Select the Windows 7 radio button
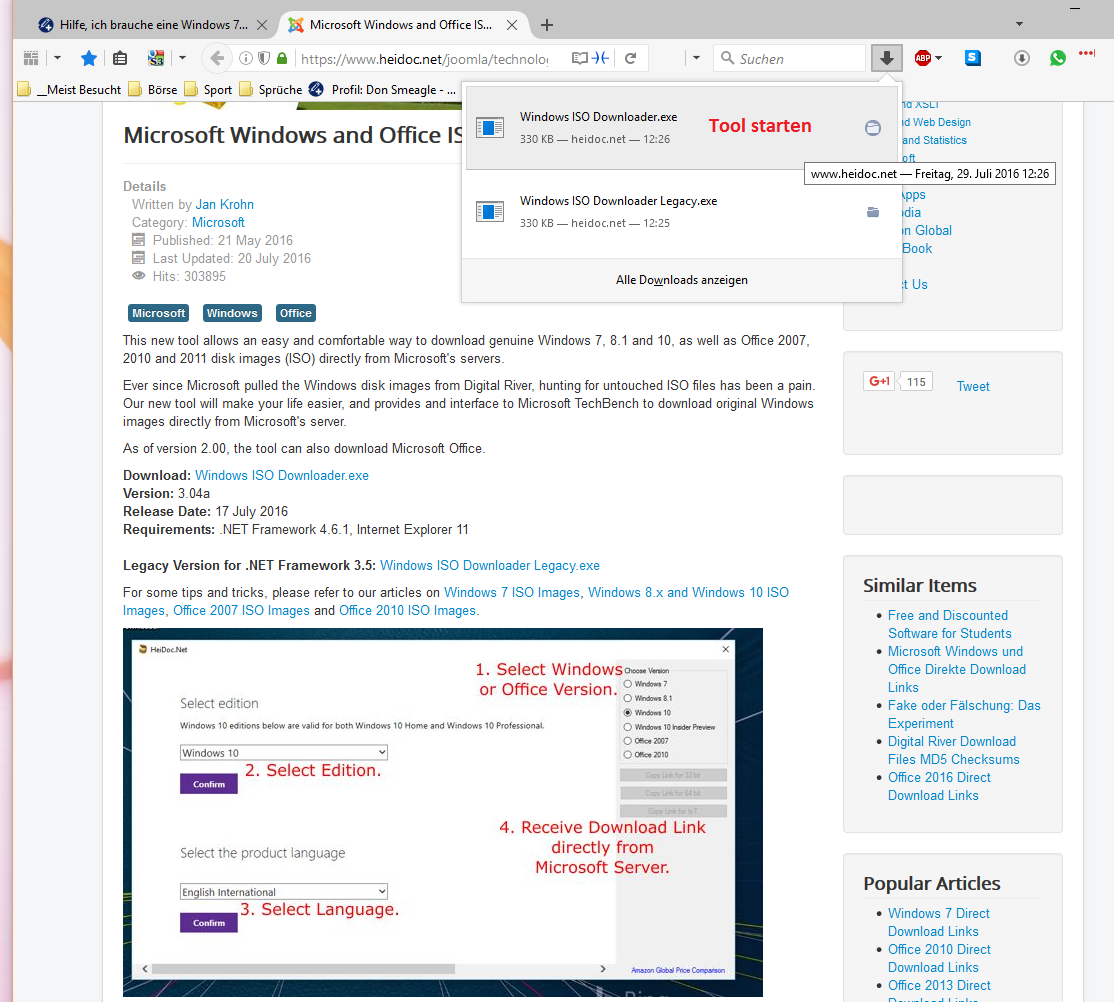Viewport: 1114px width, 1002px height. coord(627,684)
